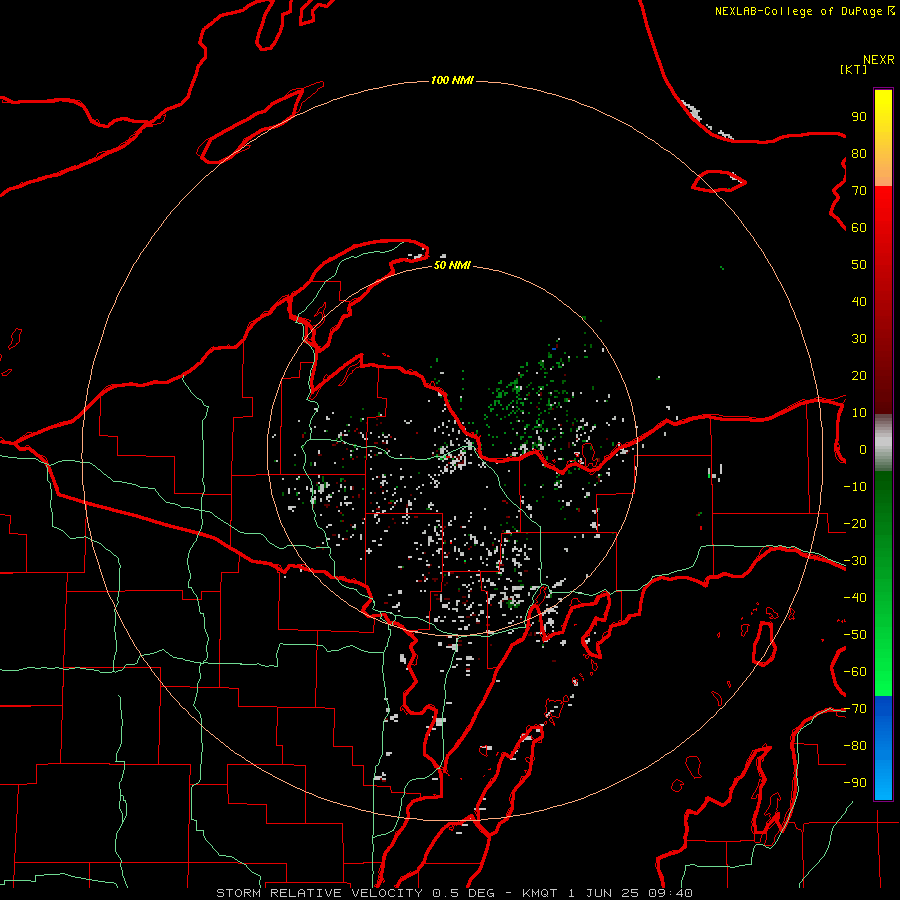Click the gray zero-velocity segment of the color bar
The image size is (900, 900).
[x=883, y=443]
